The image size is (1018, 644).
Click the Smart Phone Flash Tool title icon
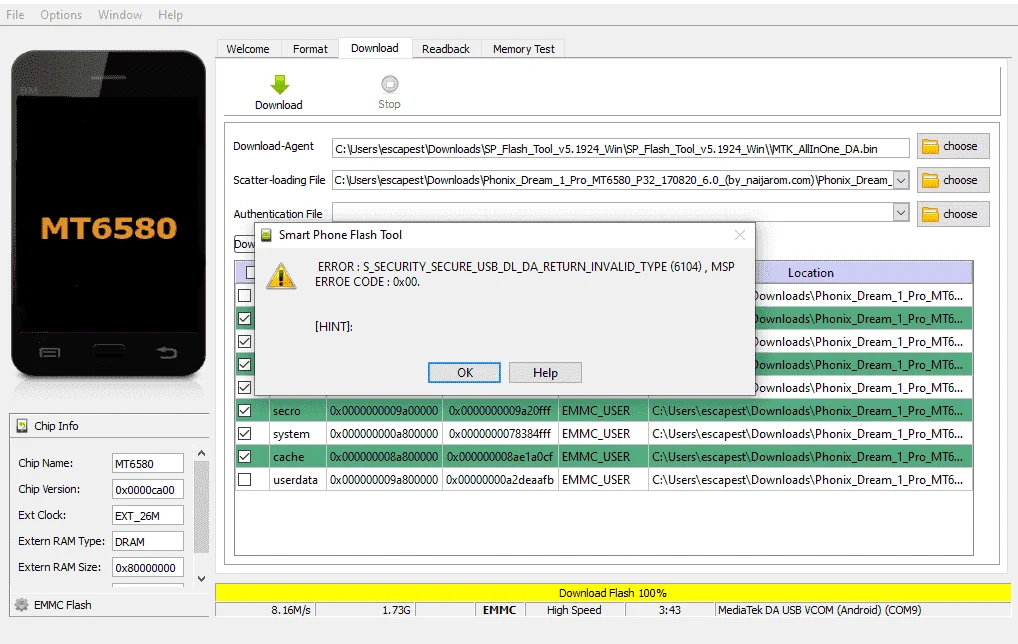[x=266, y=235]
